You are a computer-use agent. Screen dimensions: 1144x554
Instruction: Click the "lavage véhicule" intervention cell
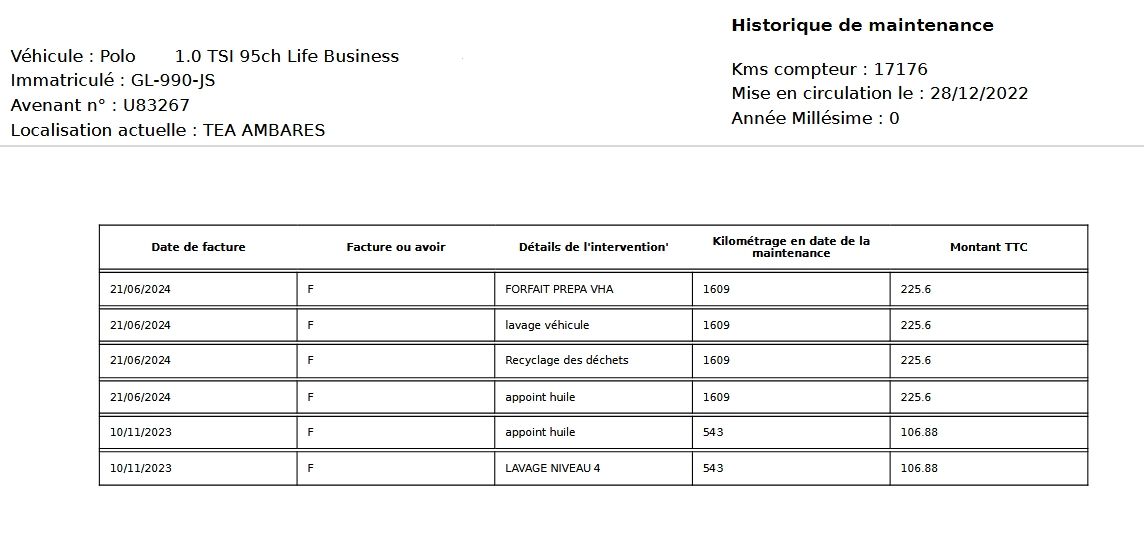coord(547,325)
